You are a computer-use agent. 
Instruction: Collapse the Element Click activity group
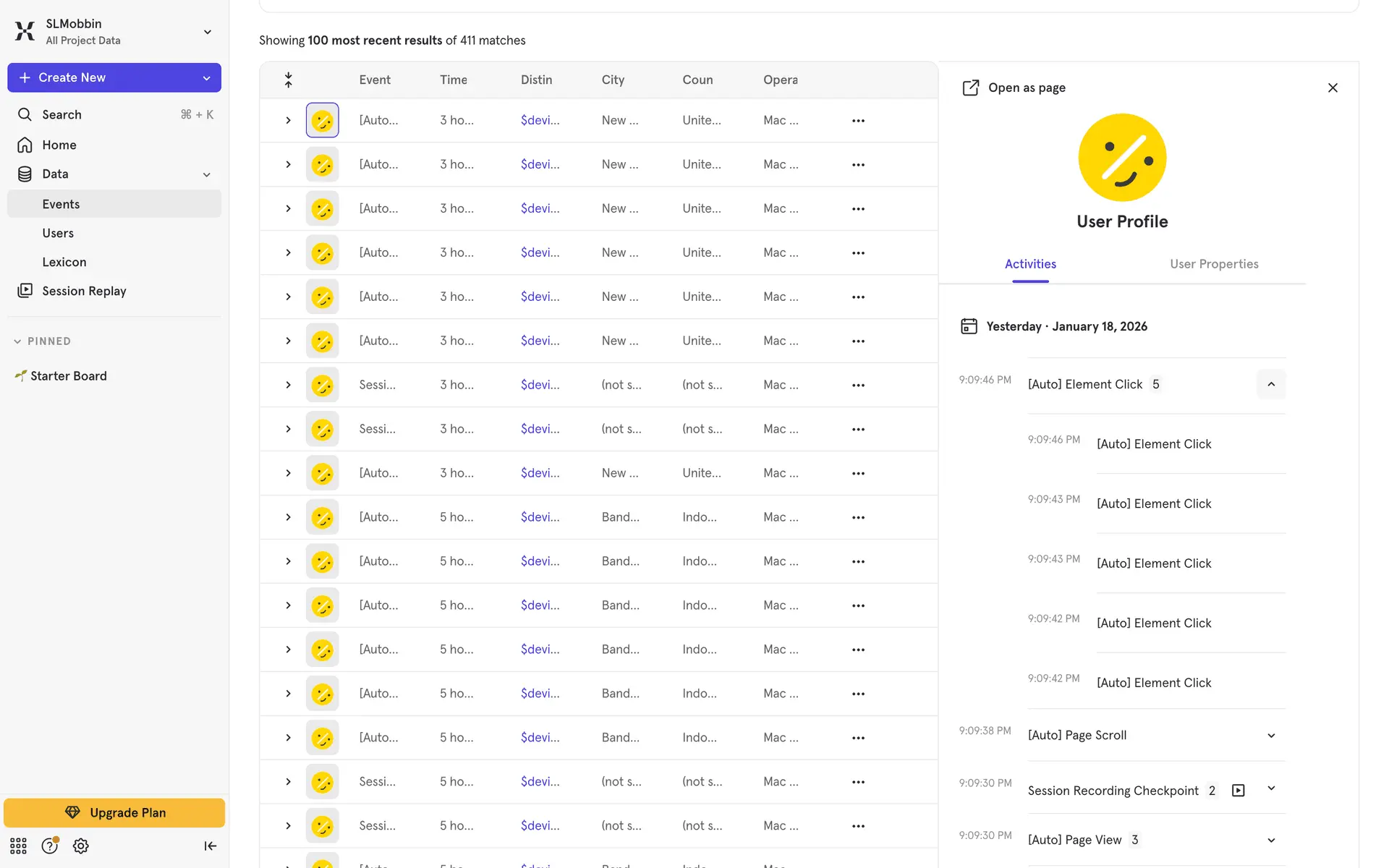coord(1271,384)
